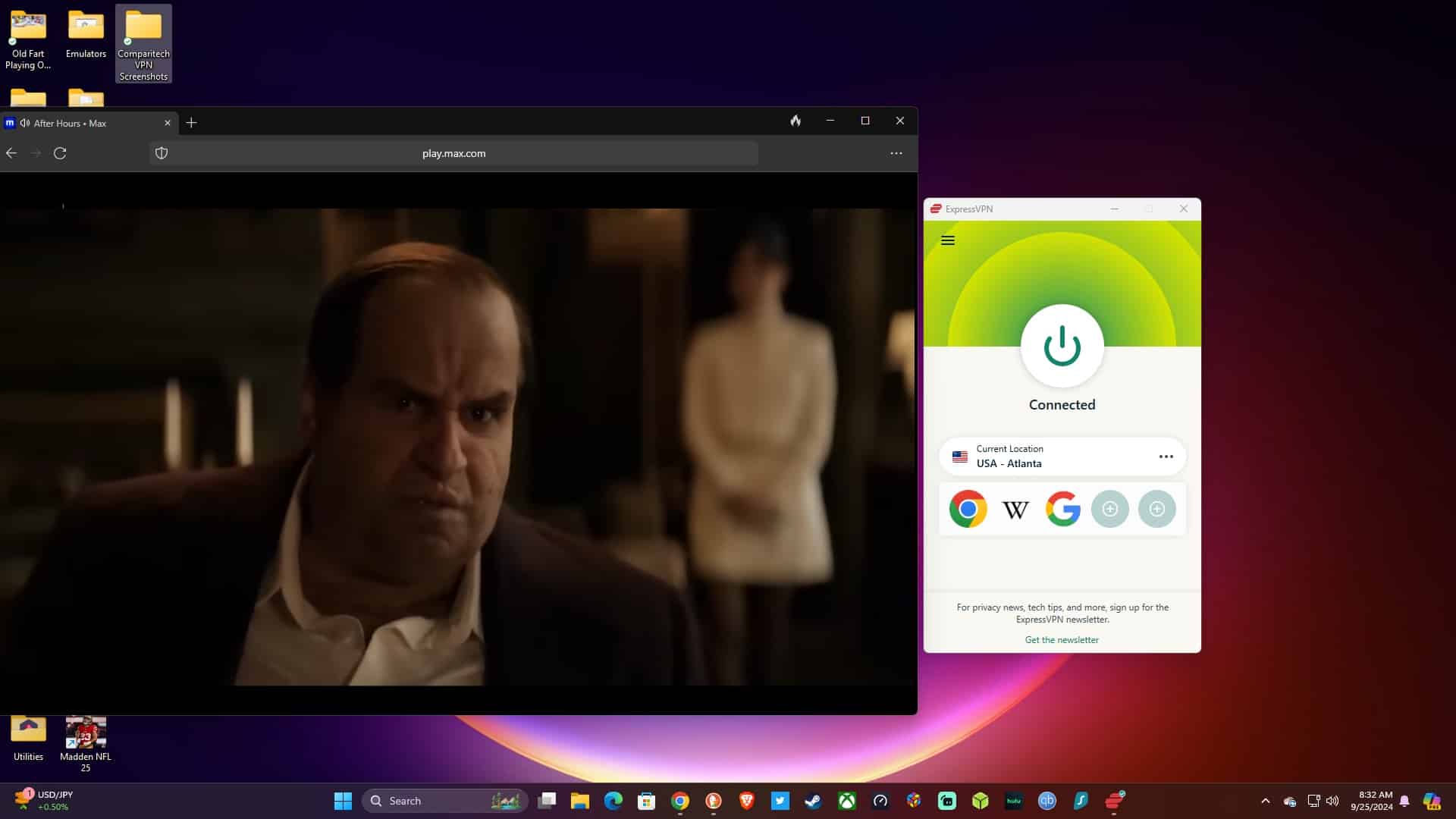Open the clock and calendar flyout

pos(1371,801)
